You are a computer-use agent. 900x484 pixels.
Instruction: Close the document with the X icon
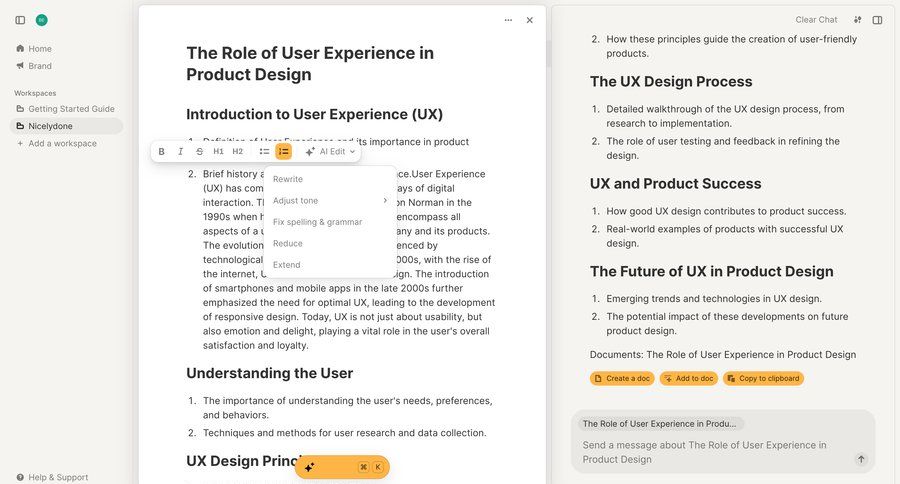530,20
